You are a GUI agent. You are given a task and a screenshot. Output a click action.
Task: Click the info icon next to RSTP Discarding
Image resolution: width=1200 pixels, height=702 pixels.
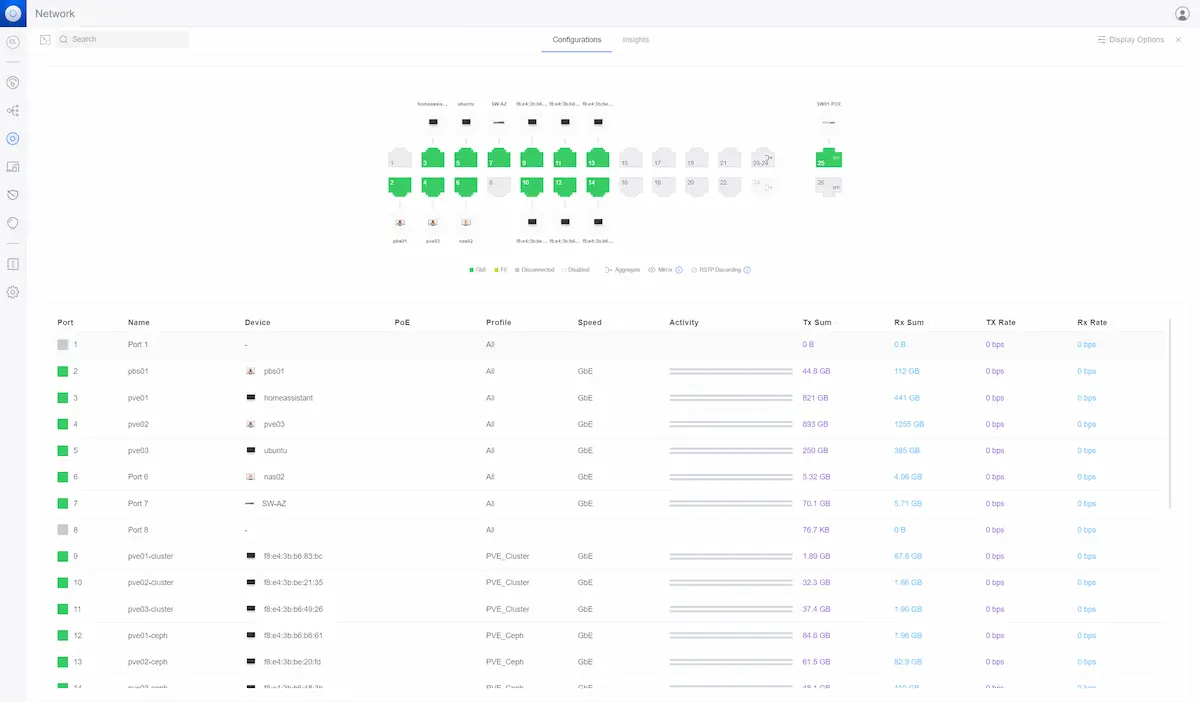click(x=747, y=270)
